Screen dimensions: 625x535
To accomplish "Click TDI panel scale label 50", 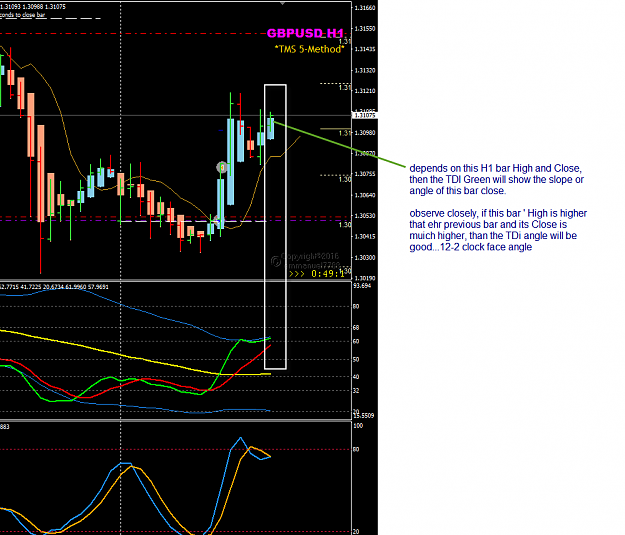I will (x=356, y=359).
